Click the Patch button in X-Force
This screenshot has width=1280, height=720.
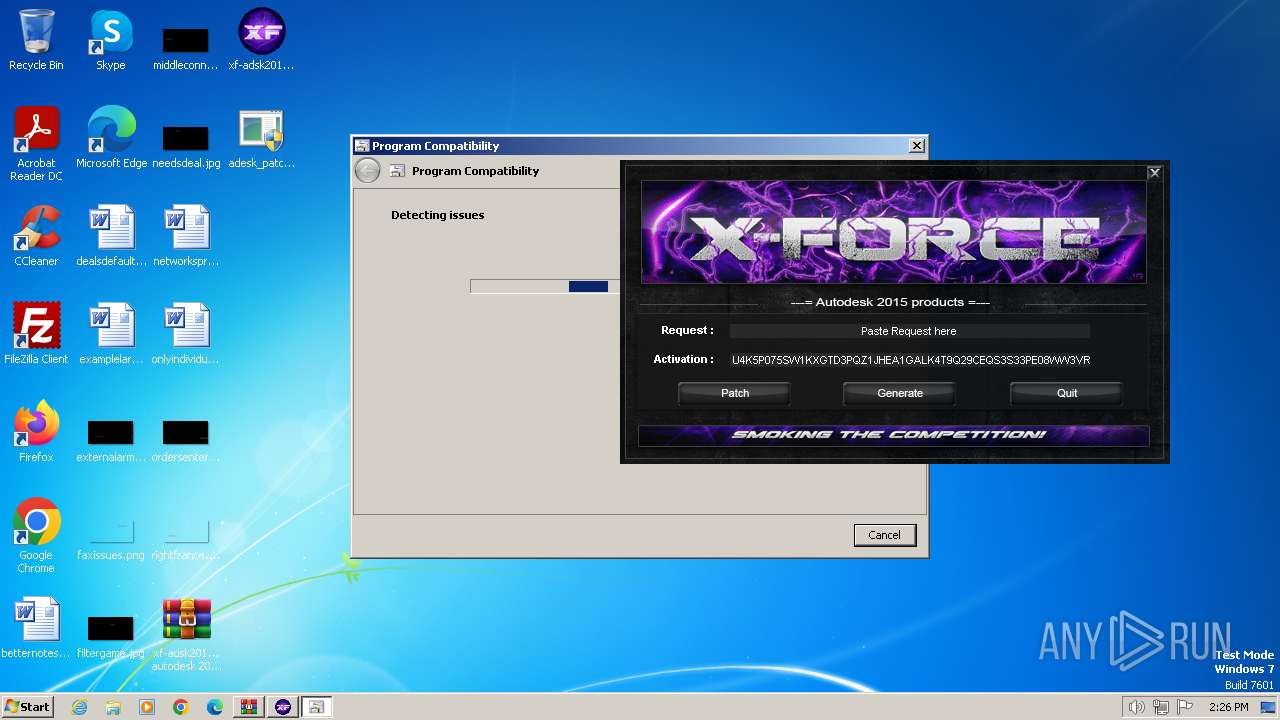coord(735,393)
